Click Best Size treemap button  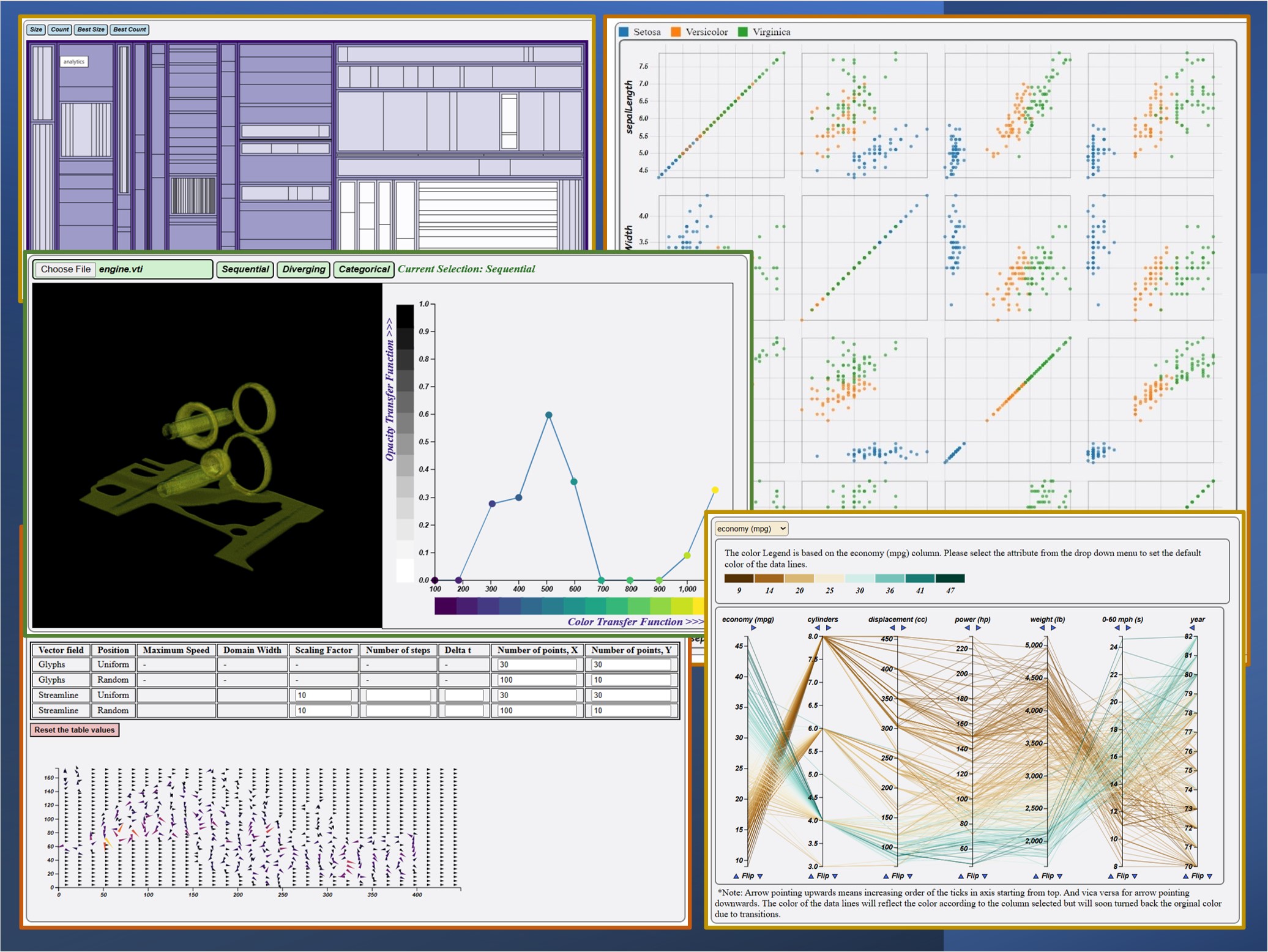click(91, 29)
